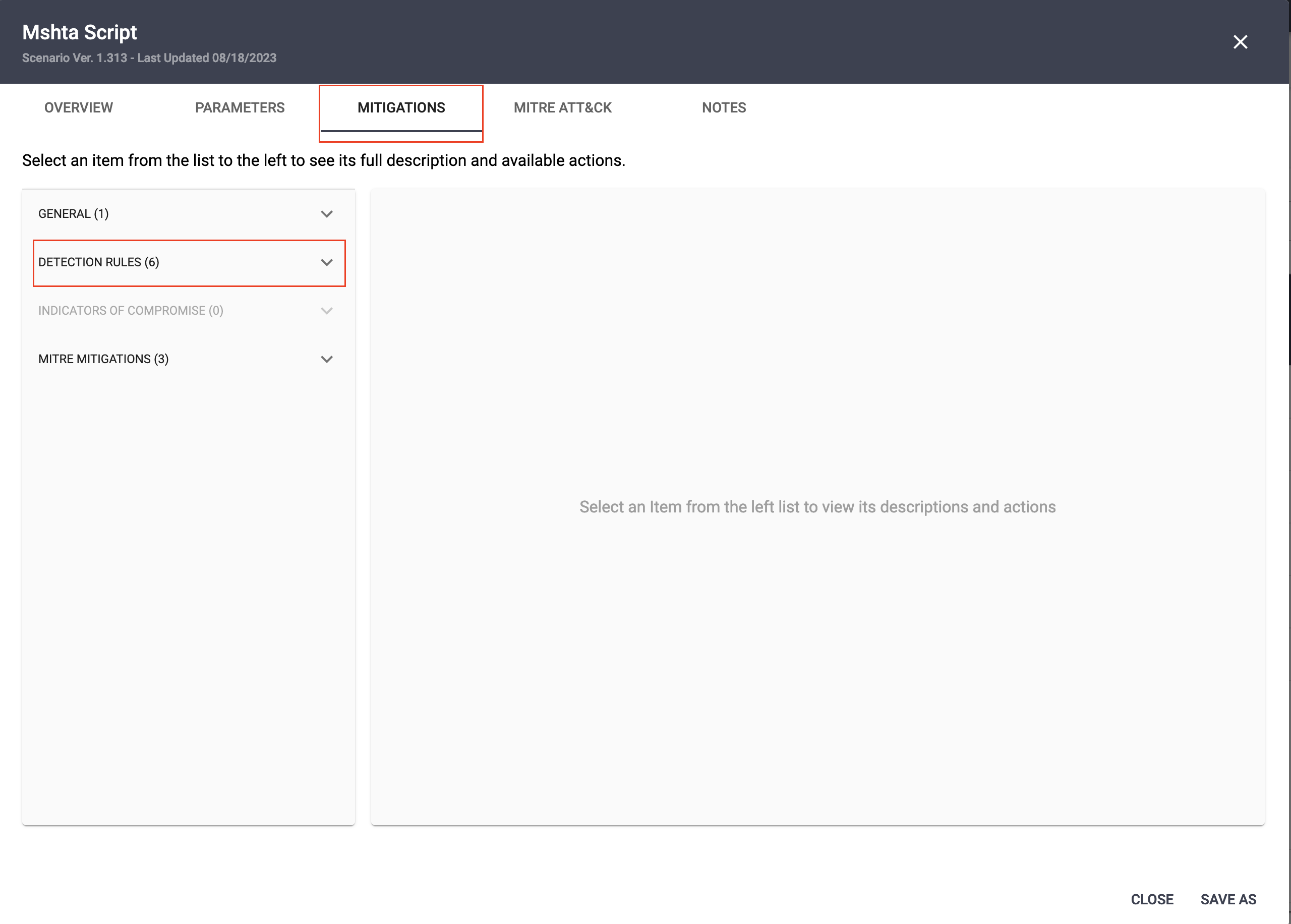
Task: Switch to the Parameters tab
Action: [x=240, y=107]
